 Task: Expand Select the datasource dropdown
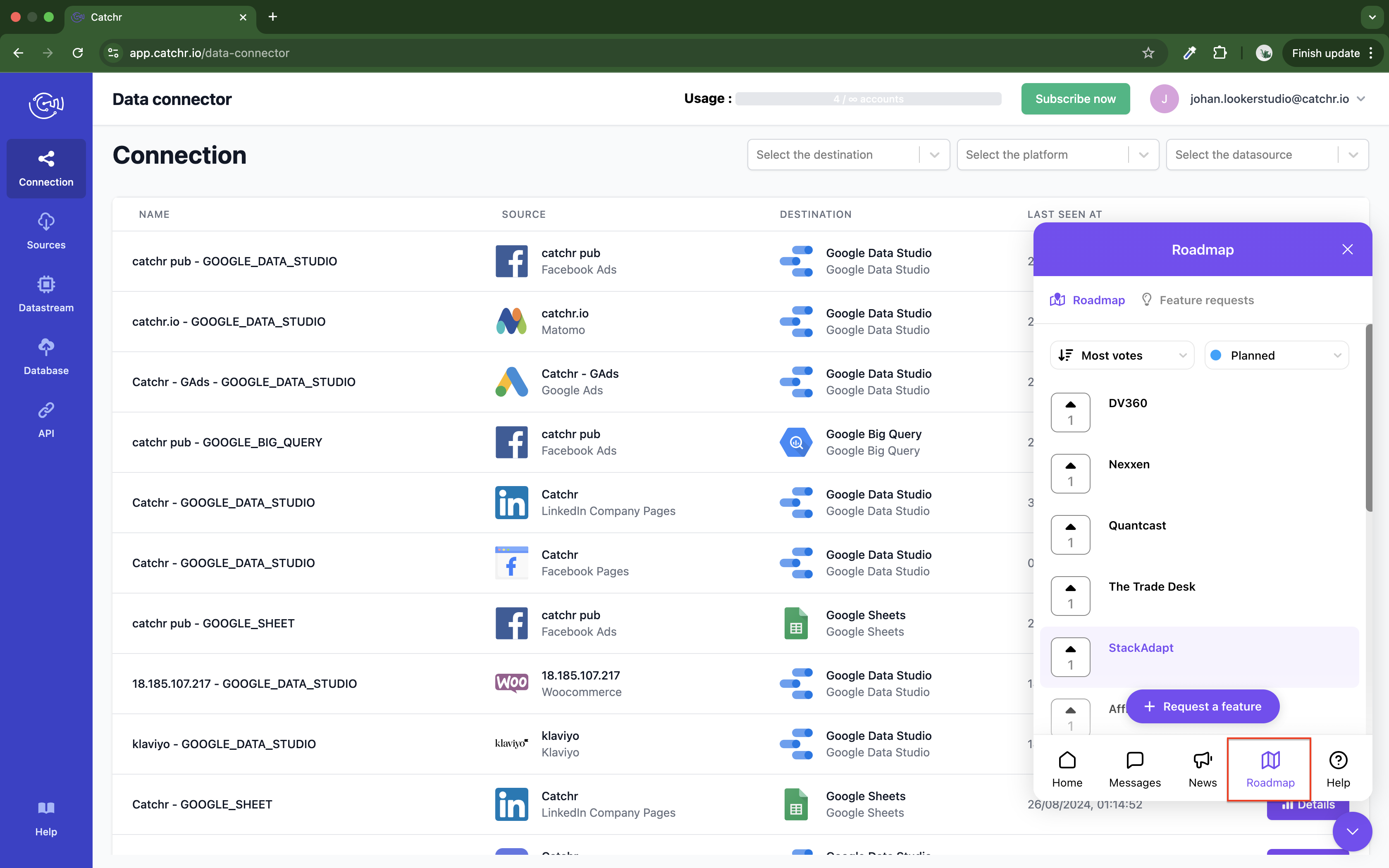(x=1267, y=155)
